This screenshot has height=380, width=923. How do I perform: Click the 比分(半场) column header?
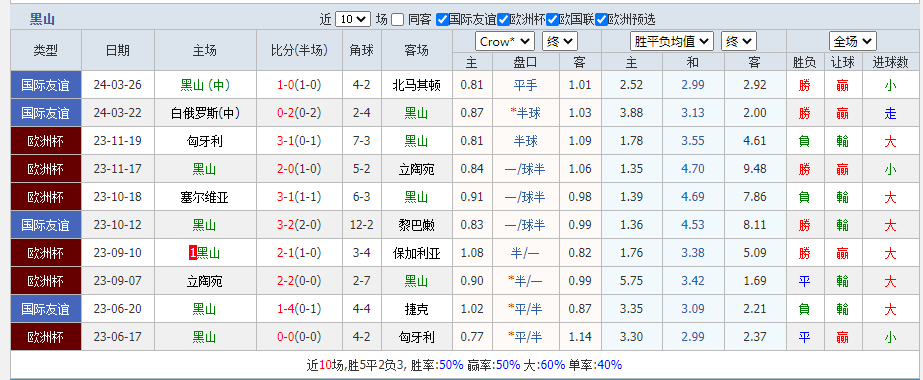click(299, 51)
